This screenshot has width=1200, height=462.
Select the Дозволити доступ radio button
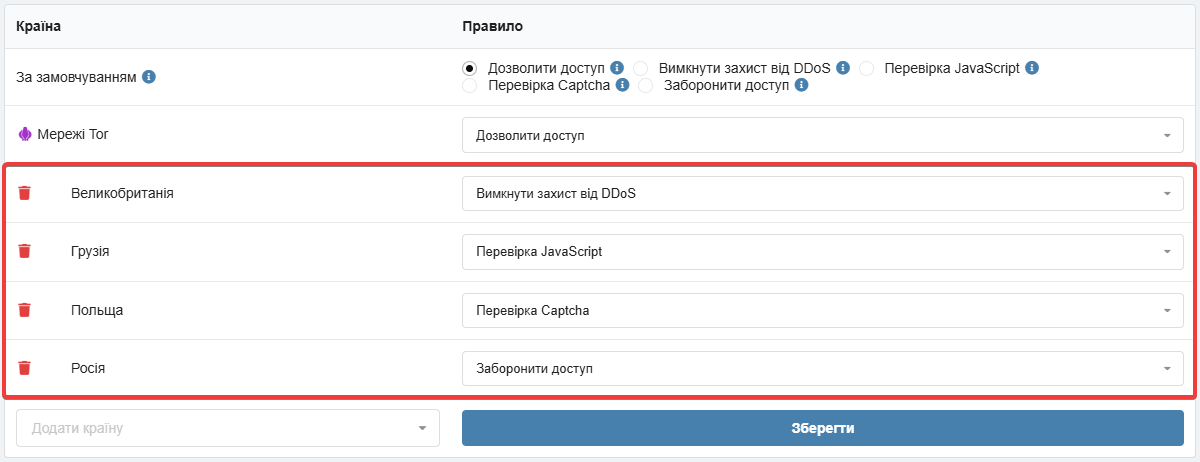pos(470,68)
